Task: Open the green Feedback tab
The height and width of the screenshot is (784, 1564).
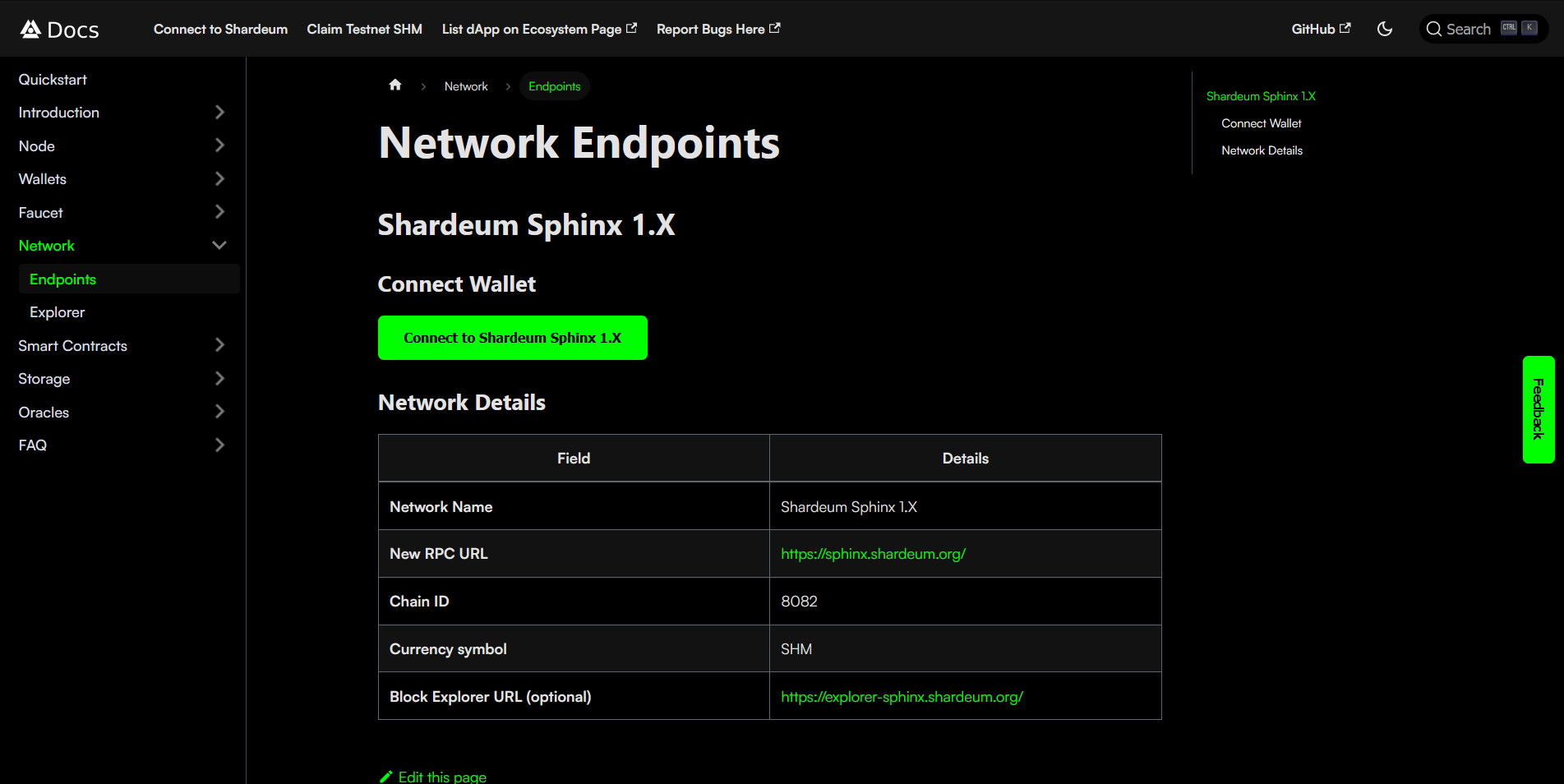Action: (x=1538, y=409)
